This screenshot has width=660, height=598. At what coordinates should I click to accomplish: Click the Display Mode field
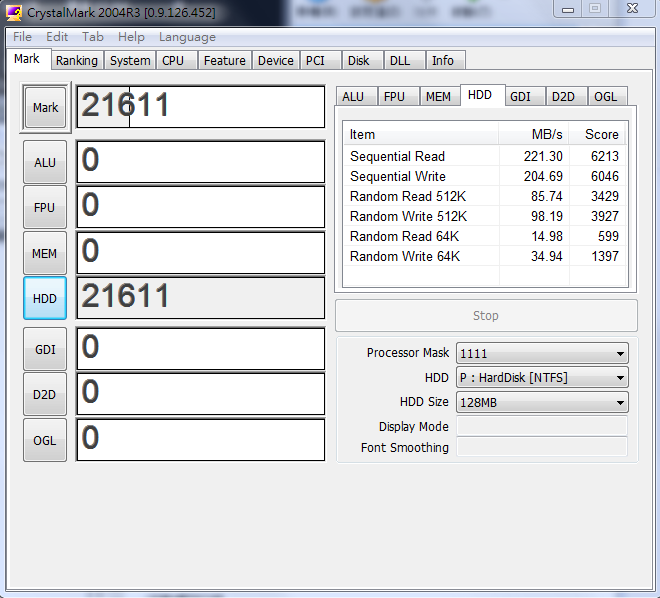[542, 426]
